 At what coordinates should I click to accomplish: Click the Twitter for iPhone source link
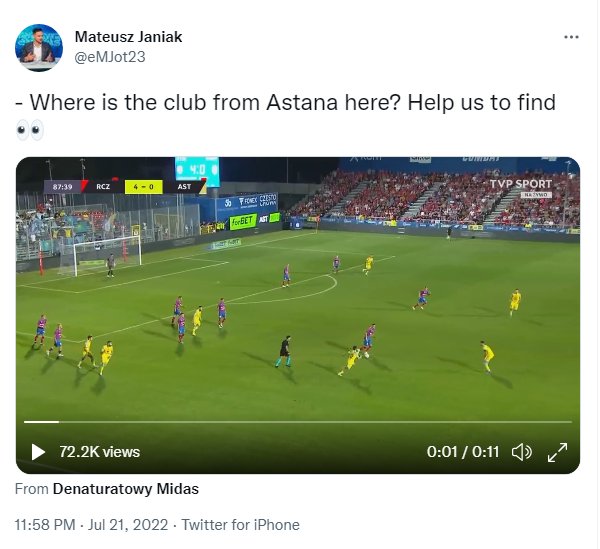click(240, 525)
